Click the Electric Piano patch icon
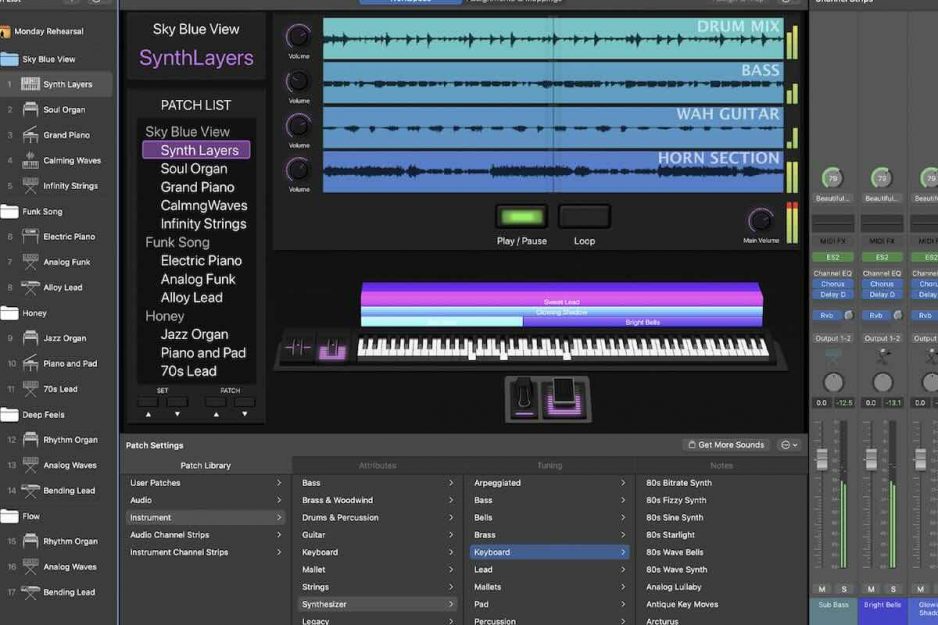The width and height of the screenshot is (938, 625). coord(30,237)
